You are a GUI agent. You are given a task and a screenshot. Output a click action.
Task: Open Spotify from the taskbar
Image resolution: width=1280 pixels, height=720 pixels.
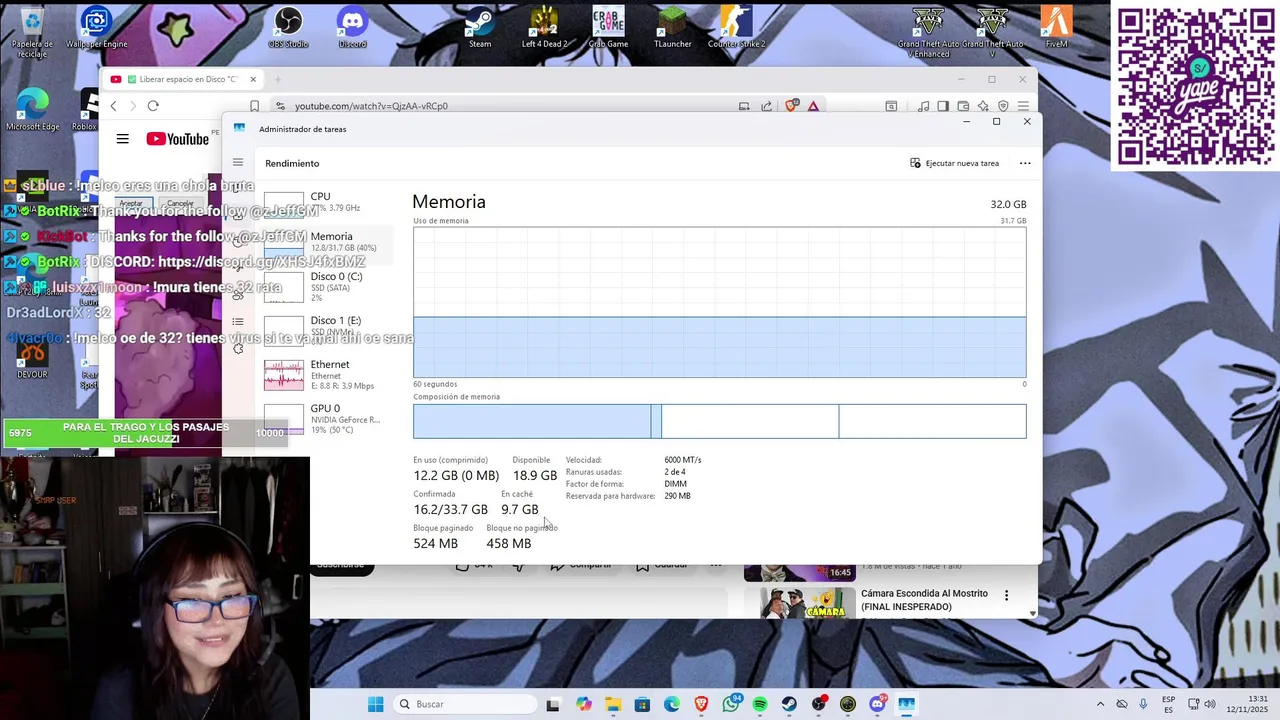tap(760, 704)
